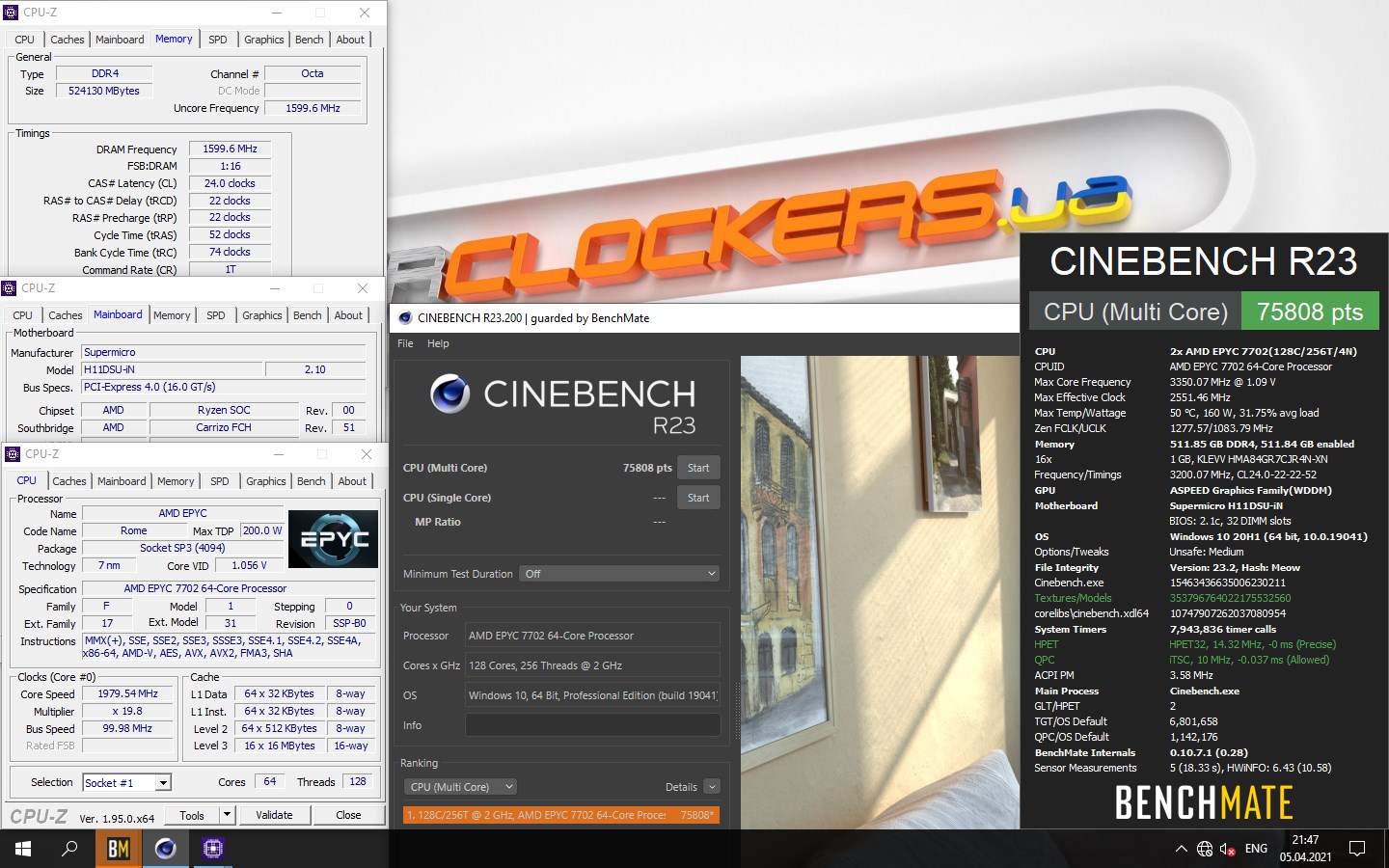Image resolution: width=1389 pixels, height=868 pixels.
Task: Open Windows Start menu
Action: [23, 849]
